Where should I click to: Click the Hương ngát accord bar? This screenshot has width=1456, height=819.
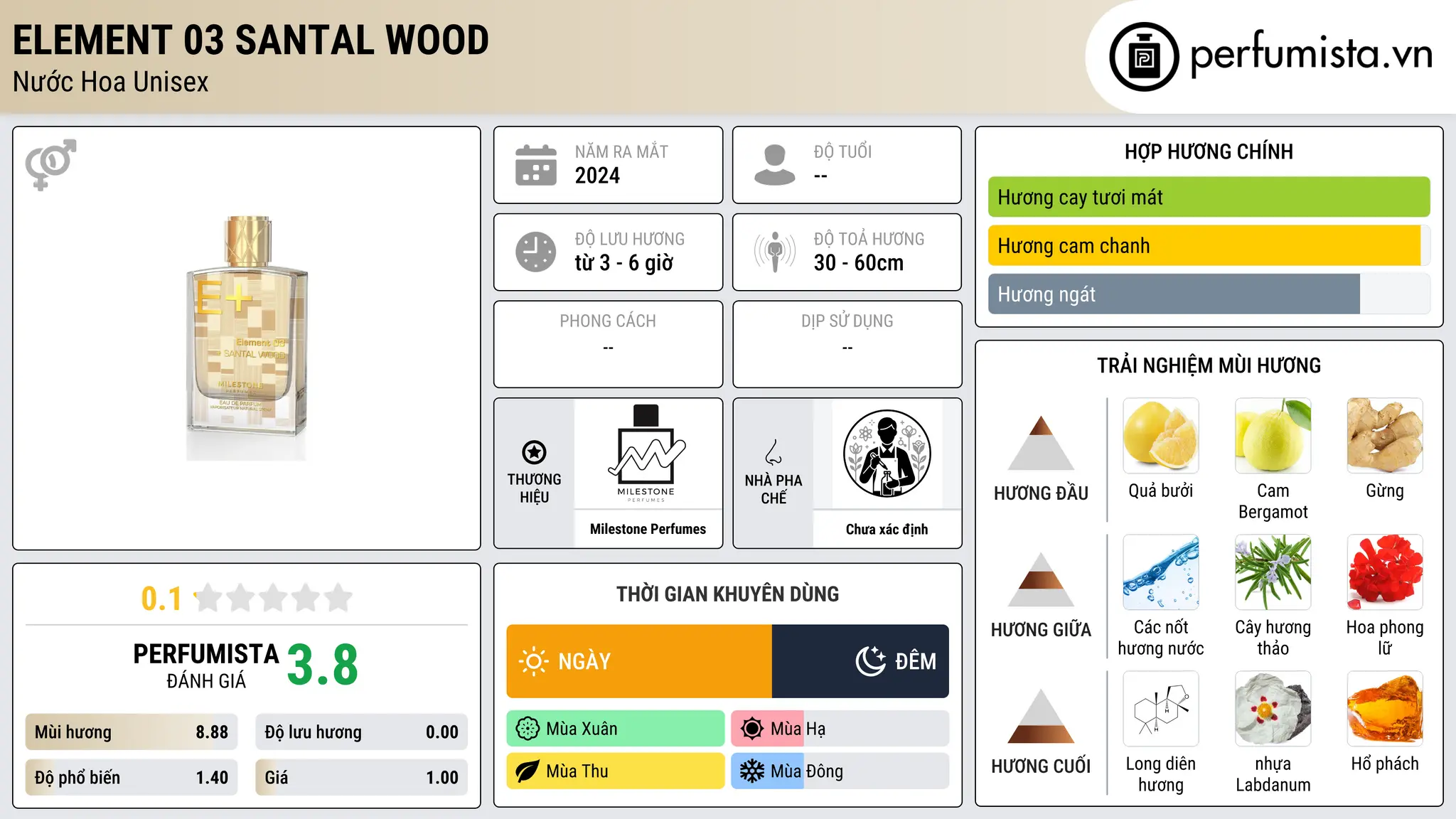pyautogui.click(x=1209, y=294)
